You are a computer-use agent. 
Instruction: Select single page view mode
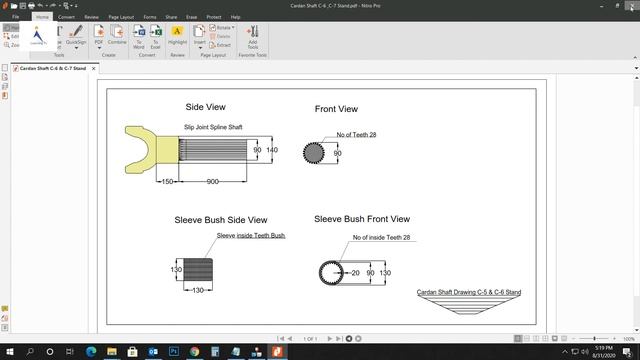click(x=518, y=339)
